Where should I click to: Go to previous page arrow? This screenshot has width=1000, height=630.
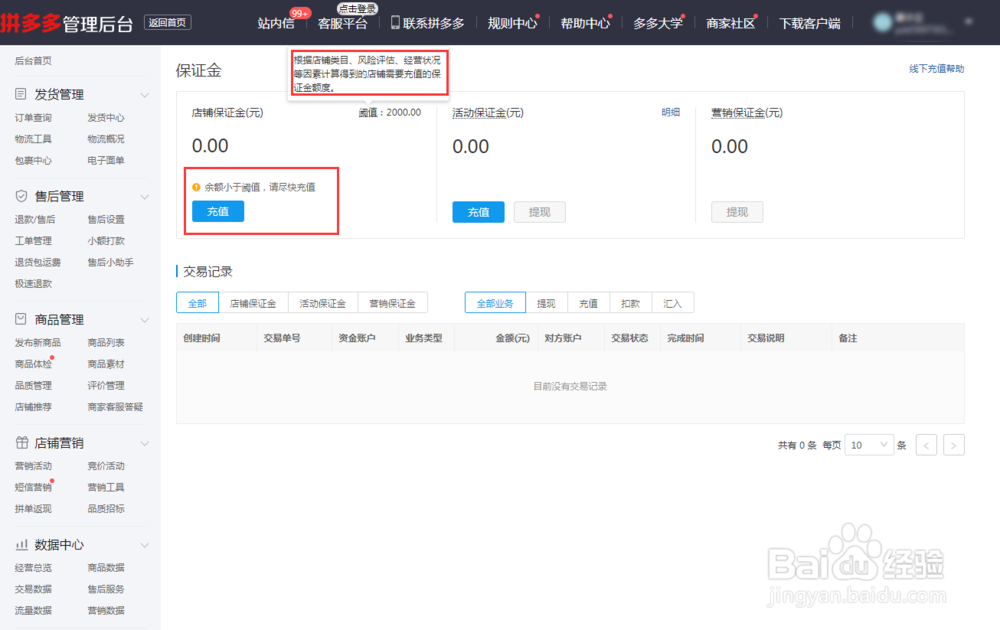point(926,445)
